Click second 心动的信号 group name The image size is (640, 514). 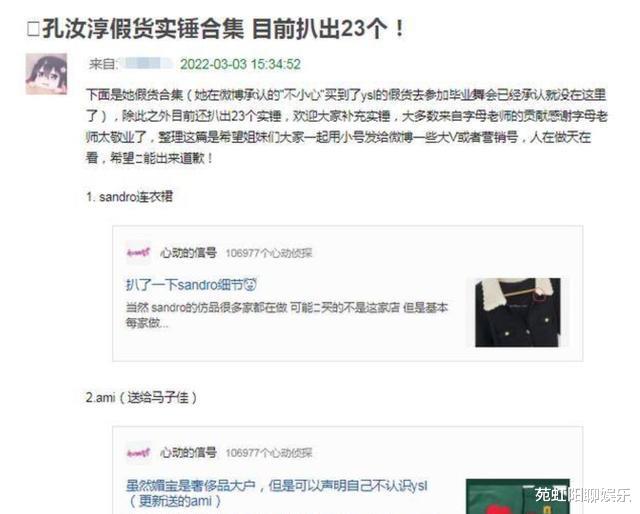[188, 453]
